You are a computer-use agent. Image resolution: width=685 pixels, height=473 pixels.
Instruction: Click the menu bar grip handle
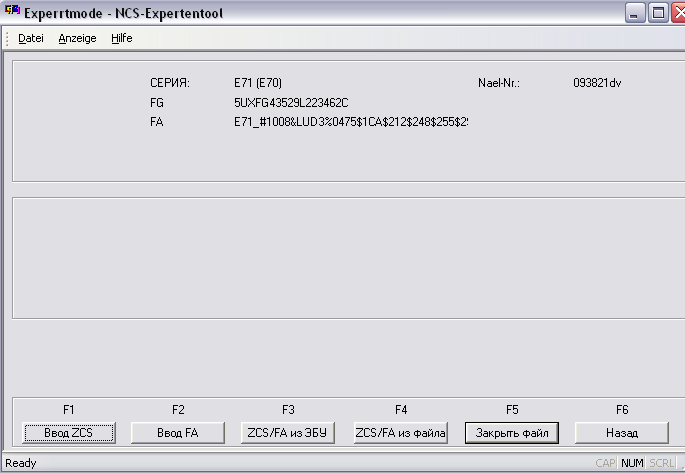(8, 38)
